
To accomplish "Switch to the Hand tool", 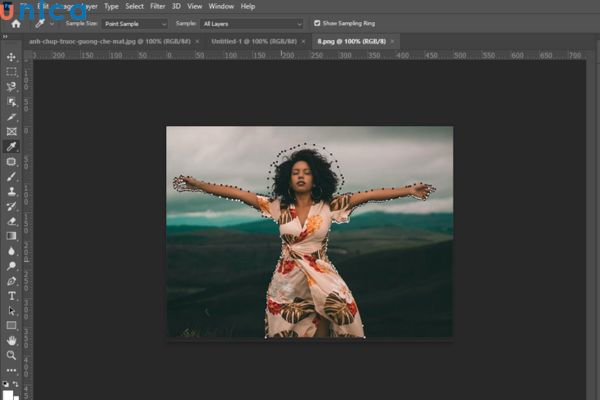I will 12,340.
